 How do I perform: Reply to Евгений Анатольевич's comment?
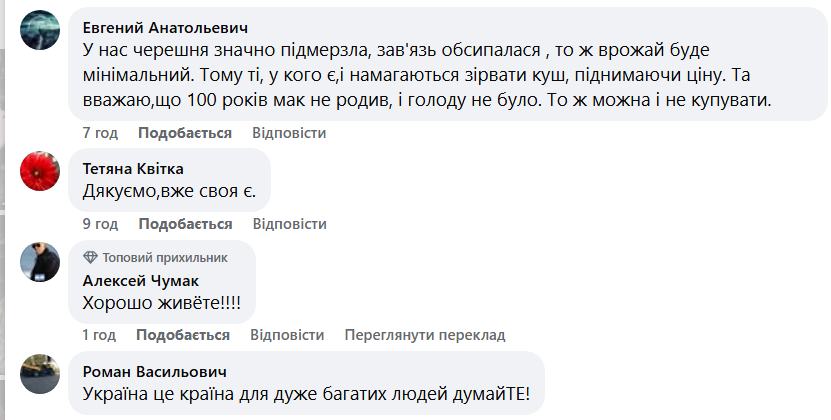click(289, 133)
